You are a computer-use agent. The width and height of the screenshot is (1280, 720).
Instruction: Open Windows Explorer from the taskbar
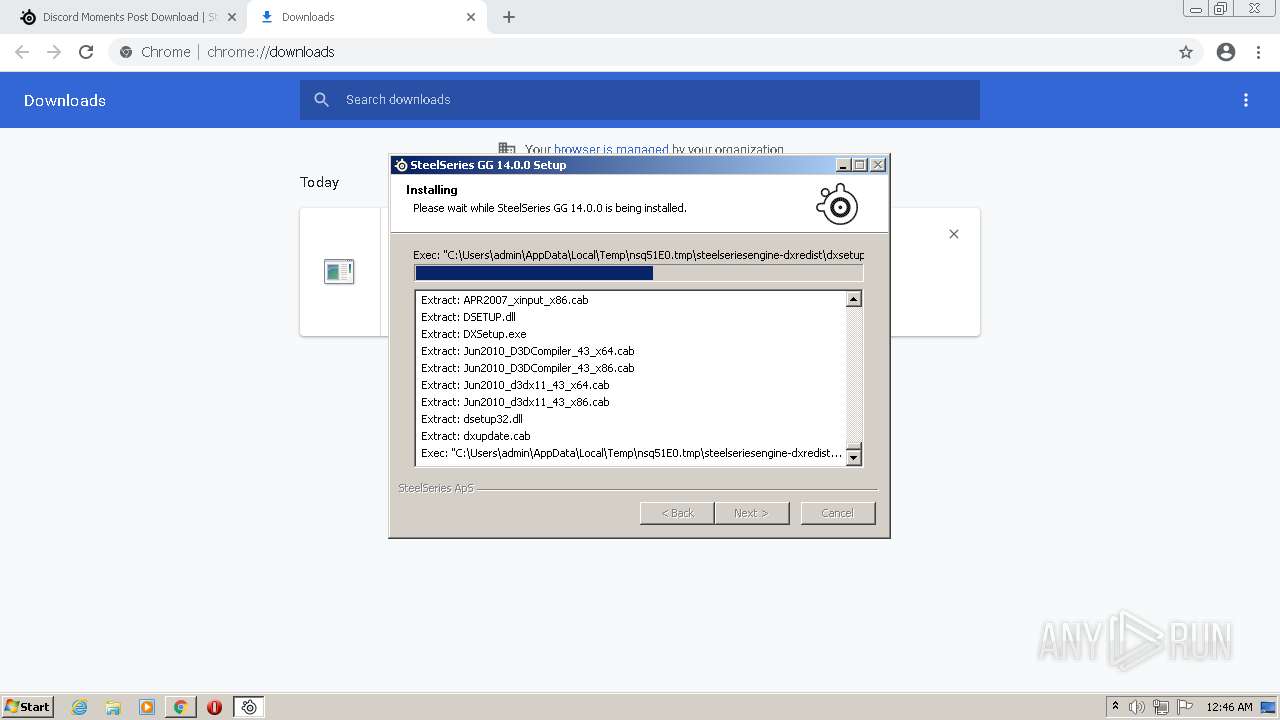(x=113, y=707)
